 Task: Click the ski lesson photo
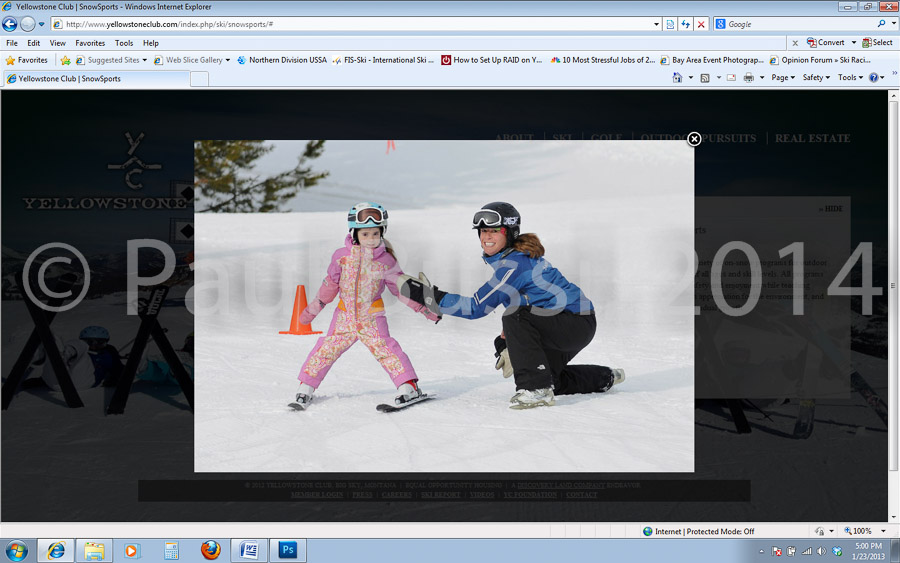pos(444,306)
